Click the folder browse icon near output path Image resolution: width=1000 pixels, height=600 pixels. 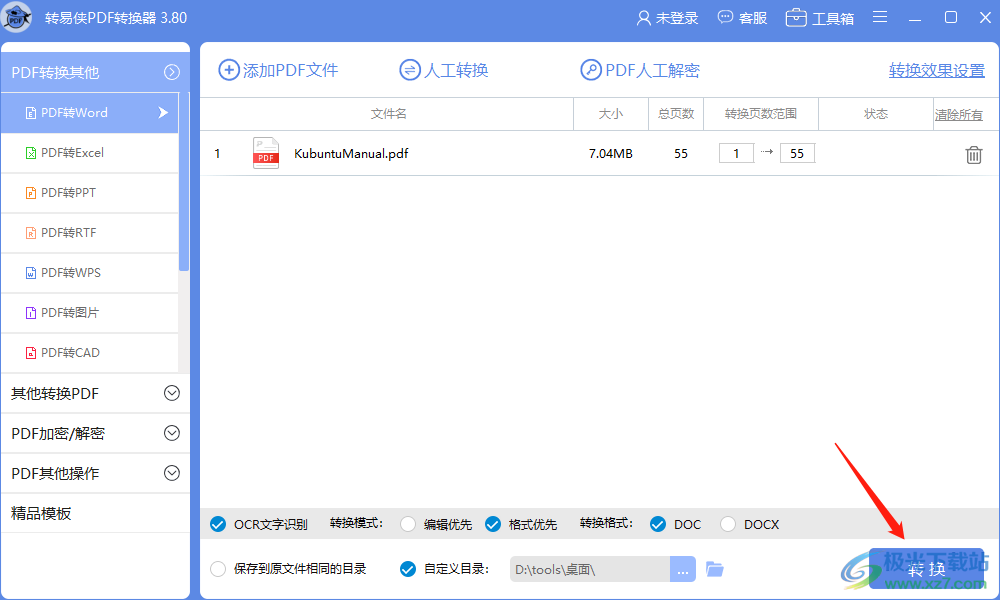[715, 568]
